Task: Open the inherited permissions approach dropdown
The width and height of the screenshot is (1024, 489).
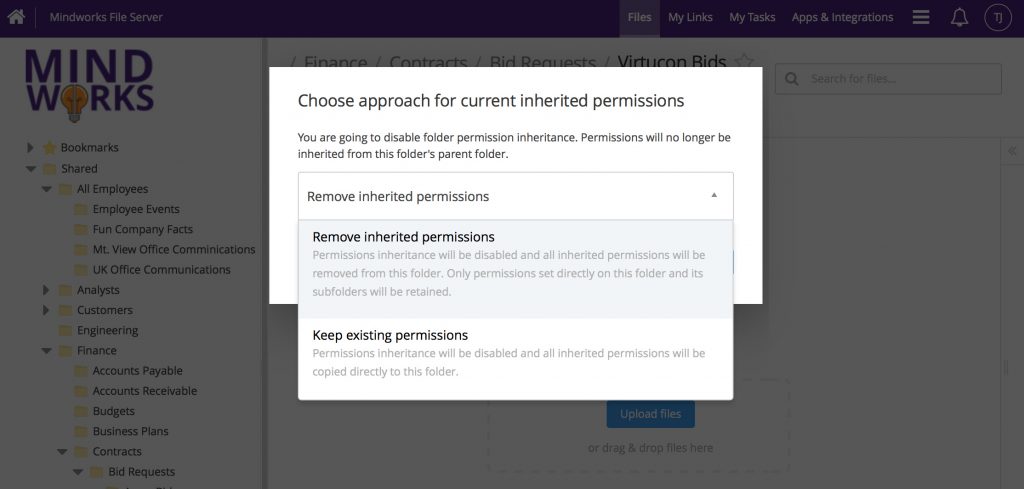Action: point(515,196)
